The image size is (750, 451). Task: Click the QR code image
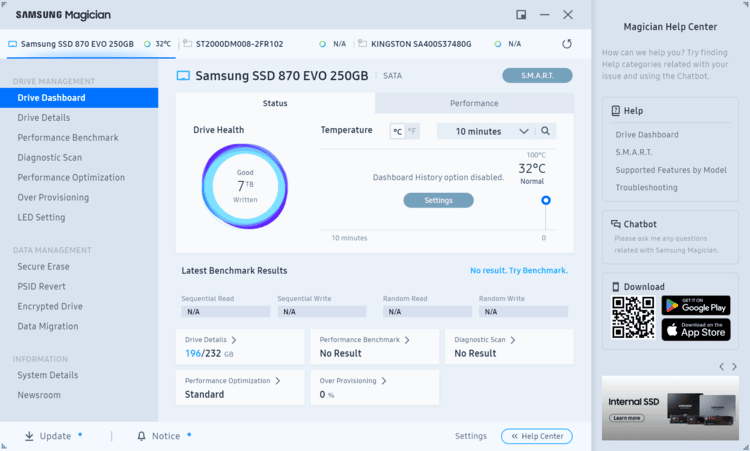tap(633, 318)
